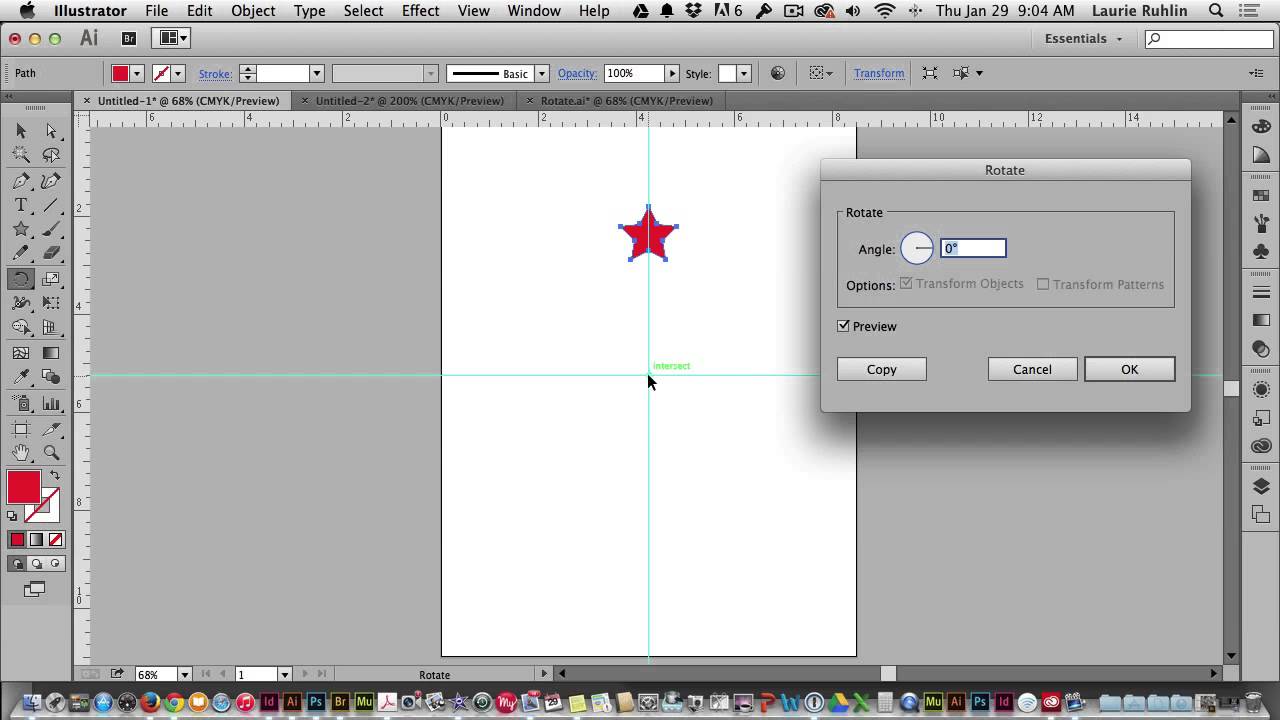Select the Pen tool

20,181
